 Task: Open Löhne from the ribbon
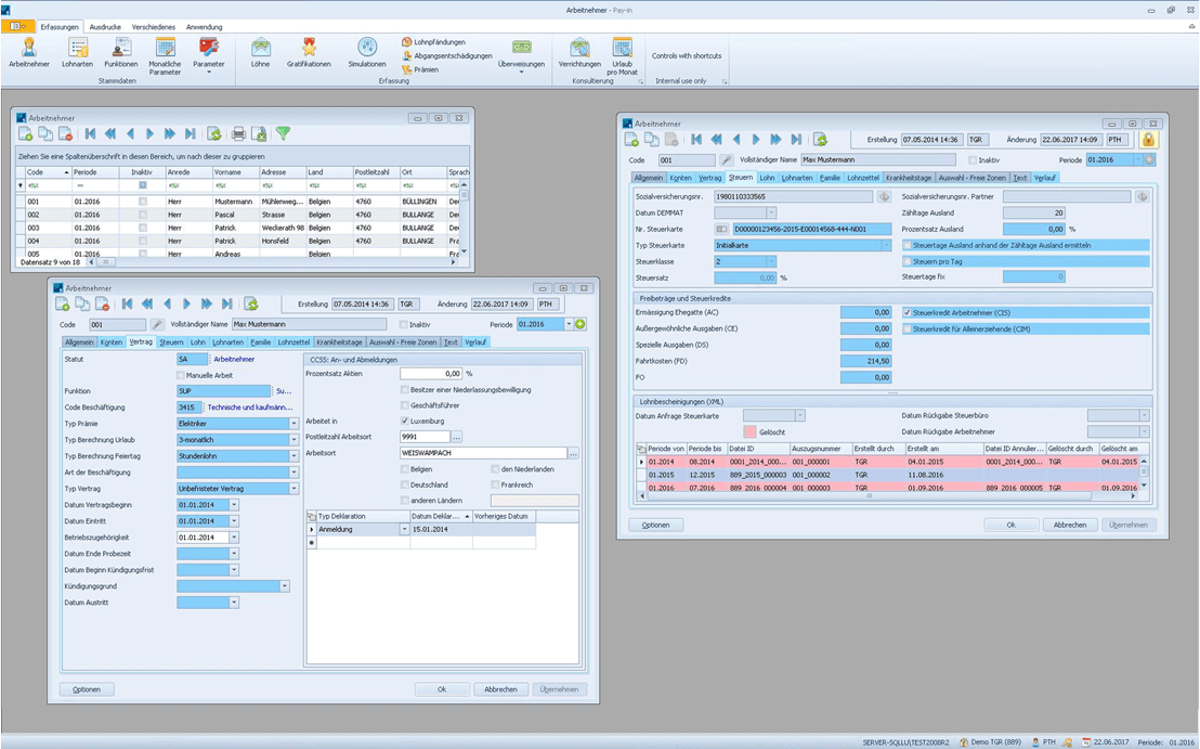[260, 50]
